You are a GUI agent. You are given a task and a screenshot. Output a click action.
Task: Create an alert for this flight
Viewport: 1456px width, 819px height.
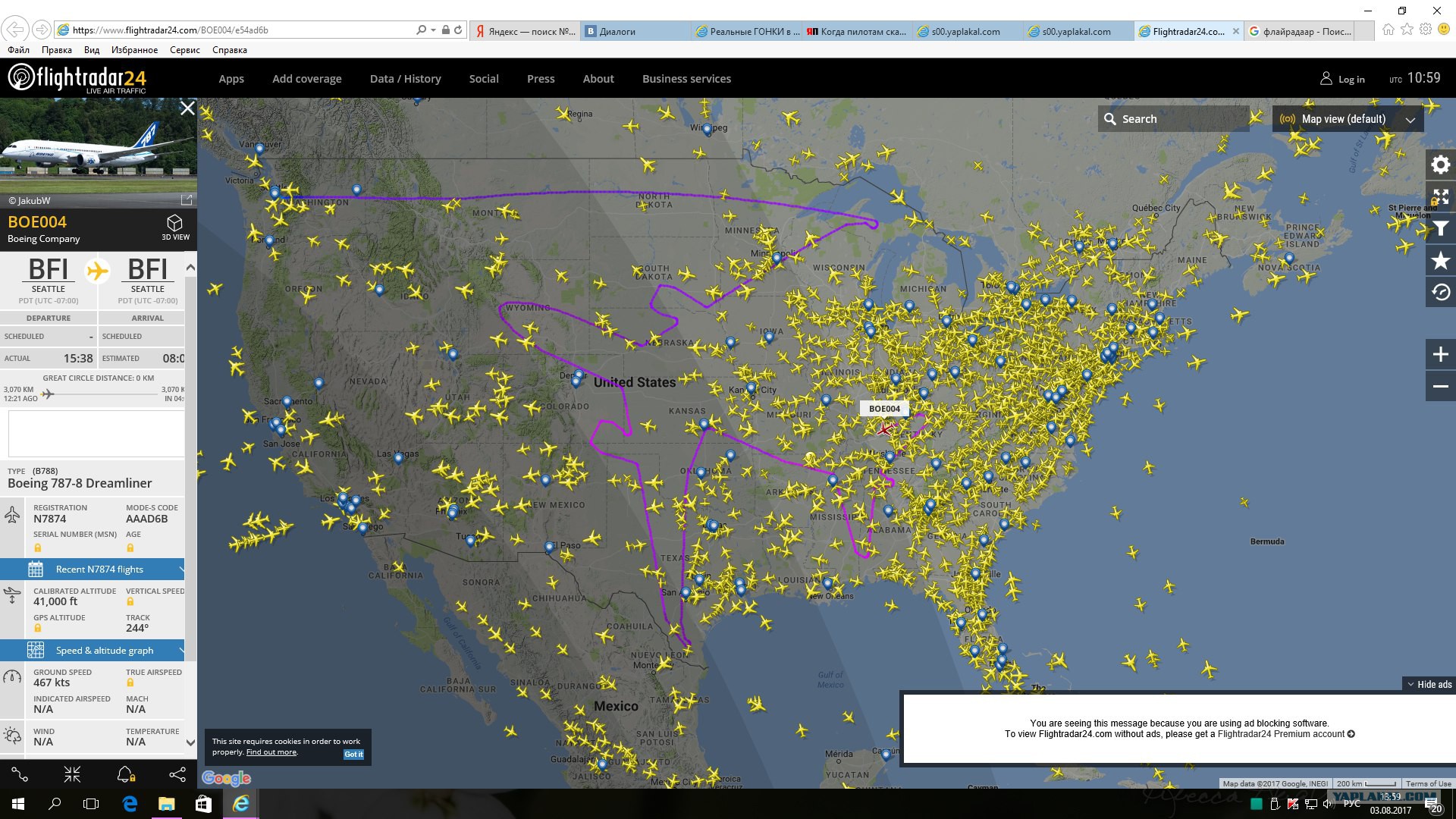[125, 774]
